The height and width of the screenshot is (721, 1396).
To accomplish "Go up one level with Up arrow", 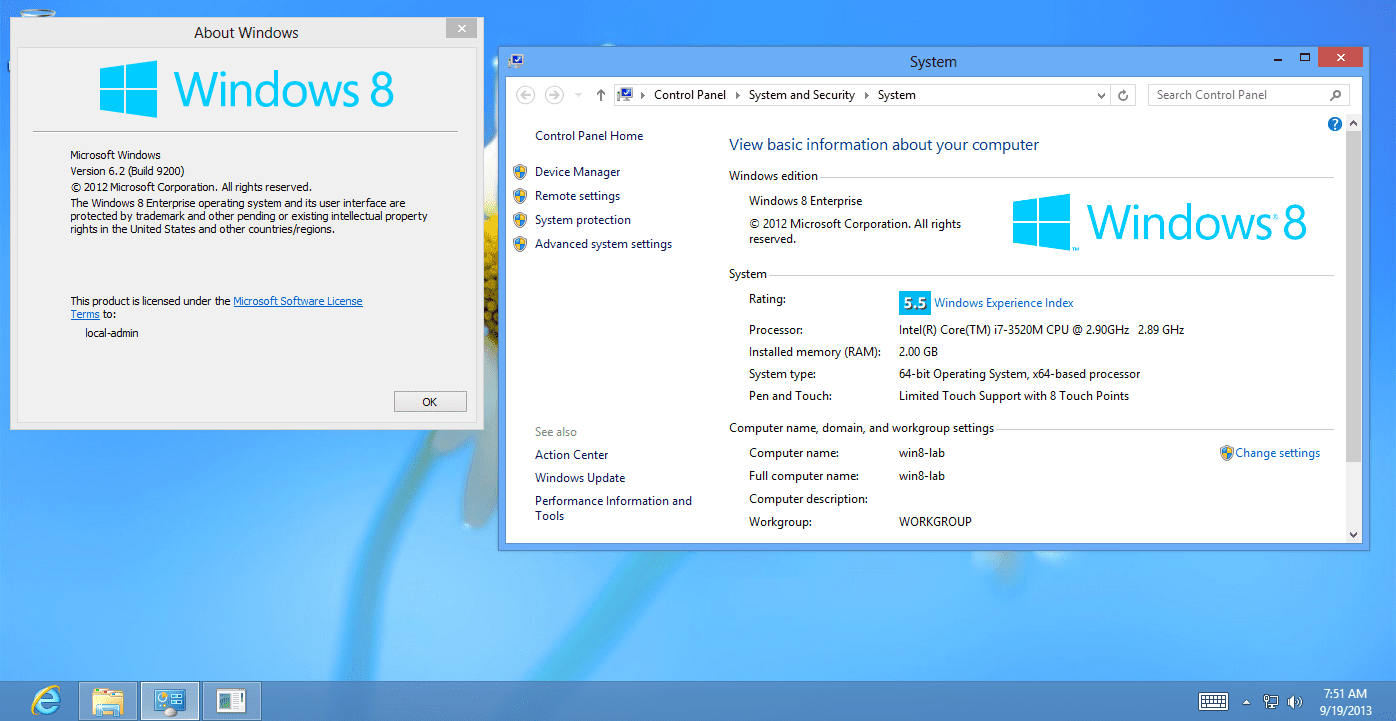I will pos(600,95).
